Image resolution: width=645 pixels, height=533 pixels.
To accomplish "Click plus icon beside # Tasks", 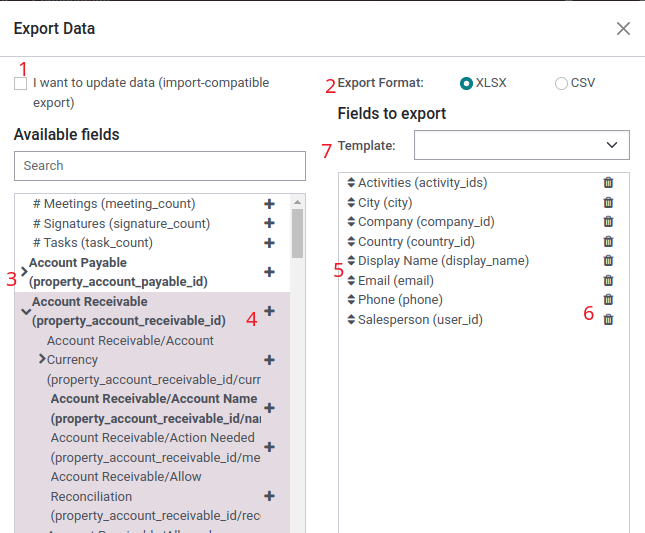I will (269, 243).
